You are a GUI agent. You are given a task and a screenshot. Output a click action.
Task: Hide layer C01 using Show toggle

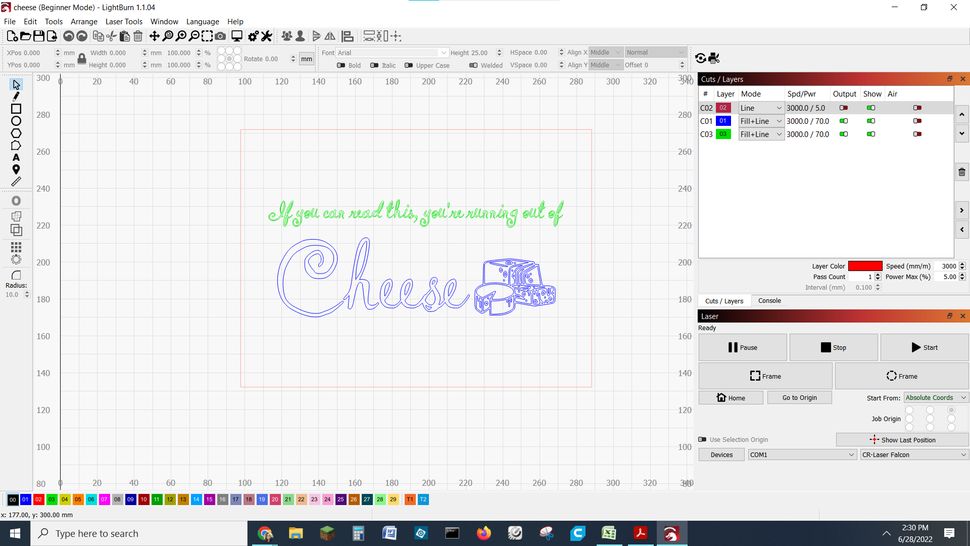(871, 121)
